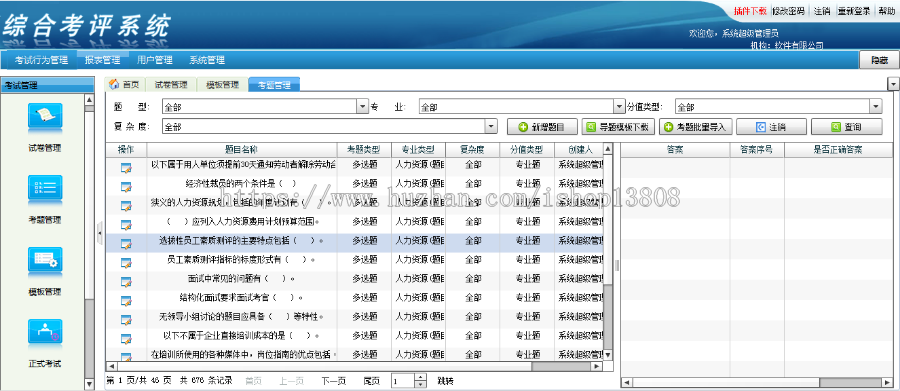Click 修改密码 link
This screenshot has height=391, width=900.
pyautogui.click(x=789, y=11)
